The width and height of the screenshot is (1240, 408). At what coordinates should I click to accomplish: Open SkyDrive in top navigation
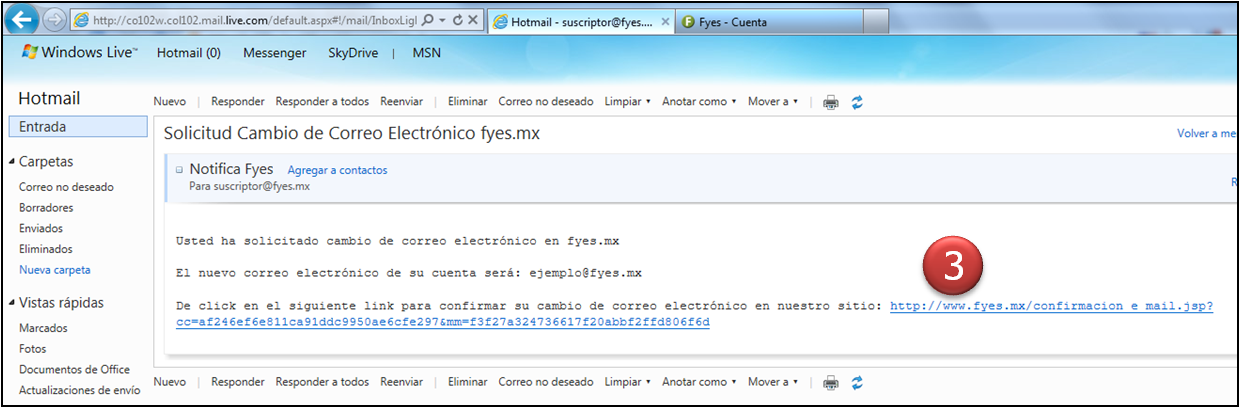pyautogui.click(x=353, y=53)
